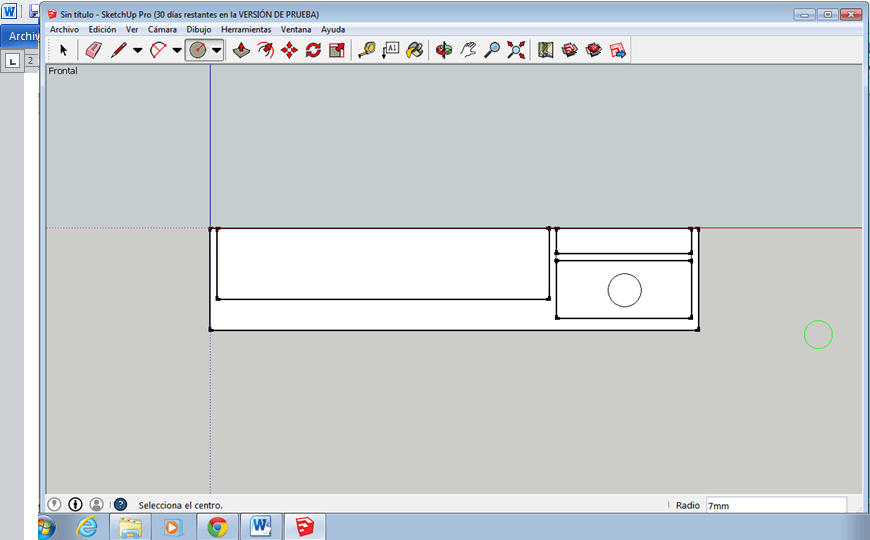Screen dimensions: 870x540
Task: Click the Send to LayOut icon
Action: [x=618, y=51]
